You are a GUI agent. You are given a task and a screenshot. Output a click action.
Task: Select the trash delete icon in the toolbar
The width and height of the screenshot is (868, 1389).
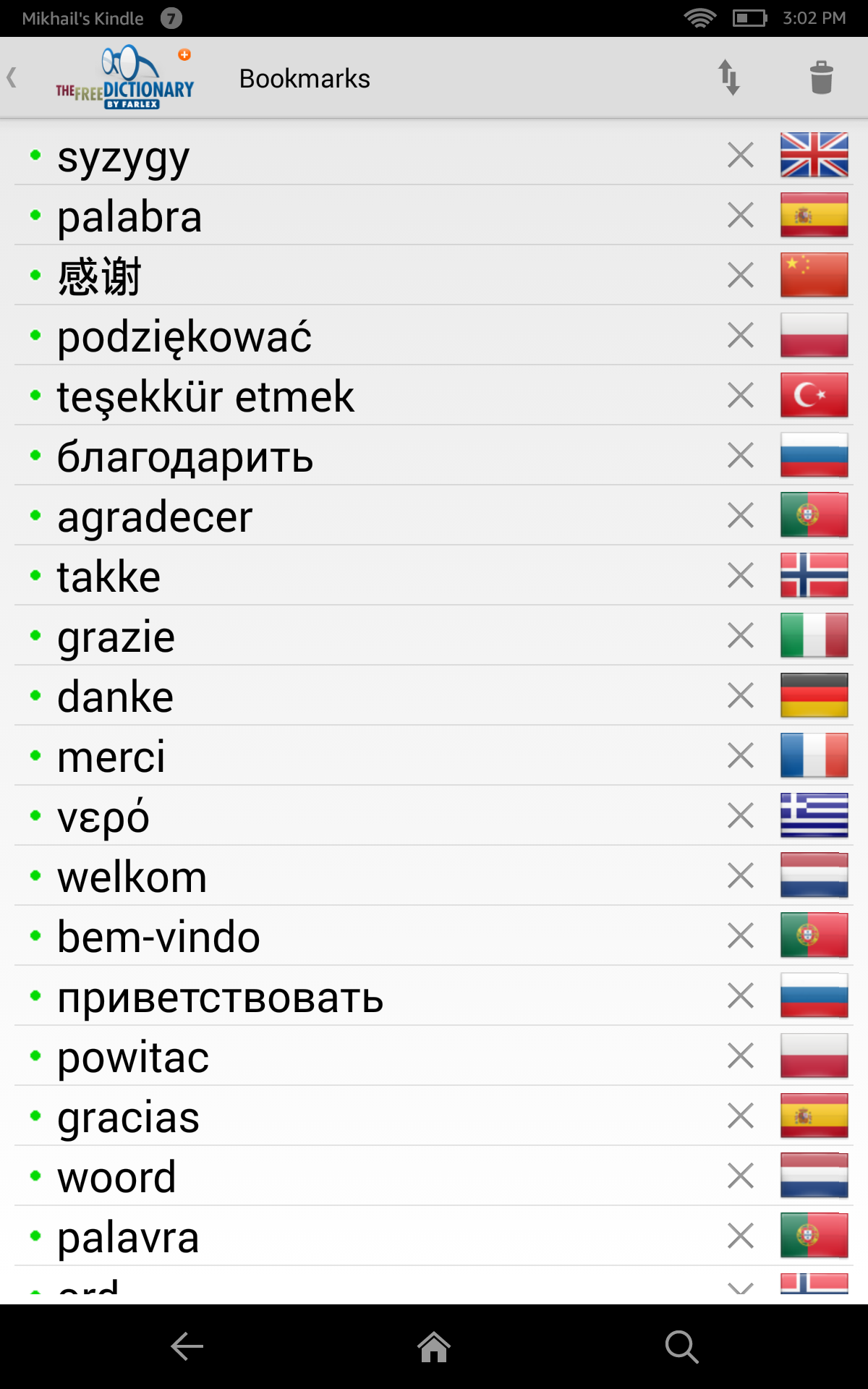[x=821, y=77]
